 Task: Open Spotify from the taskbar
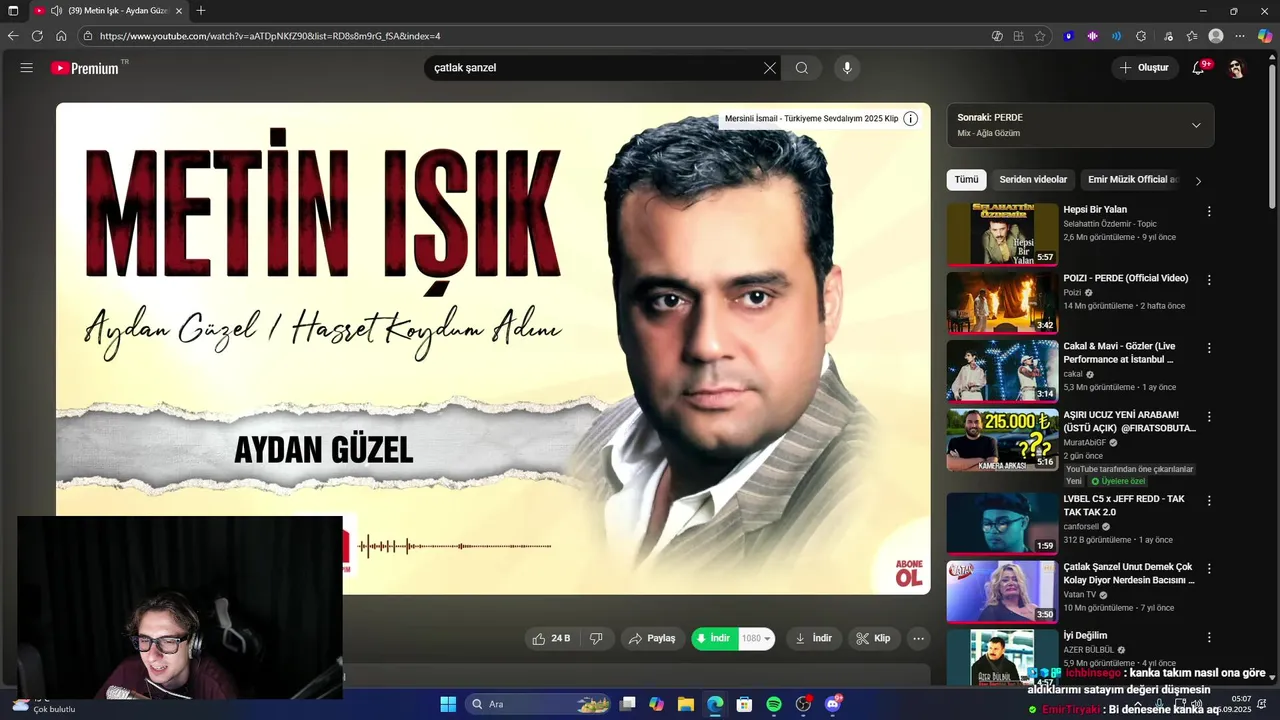point(774,704)
